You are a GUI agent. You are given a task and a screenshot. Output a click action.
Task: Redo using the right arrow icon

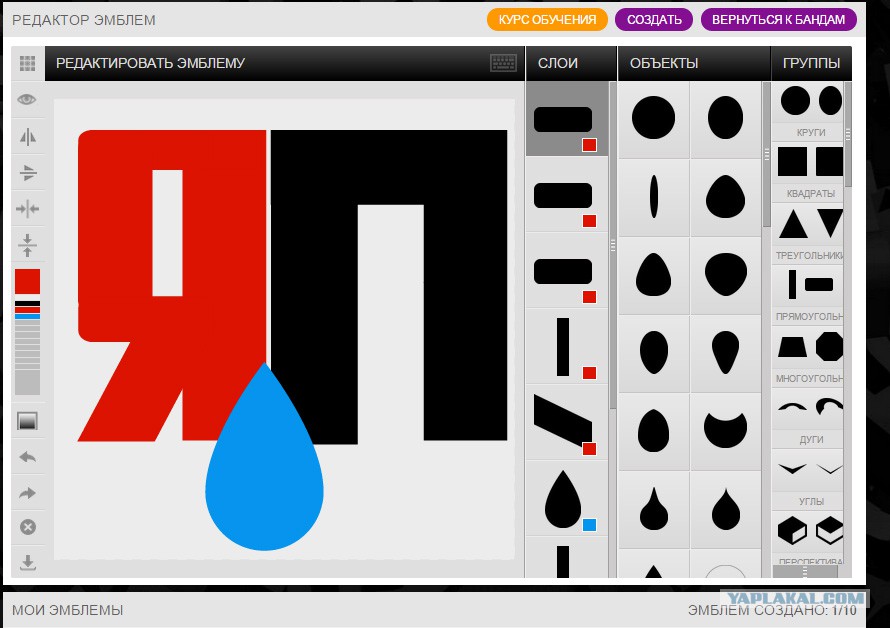pos(27,493)
